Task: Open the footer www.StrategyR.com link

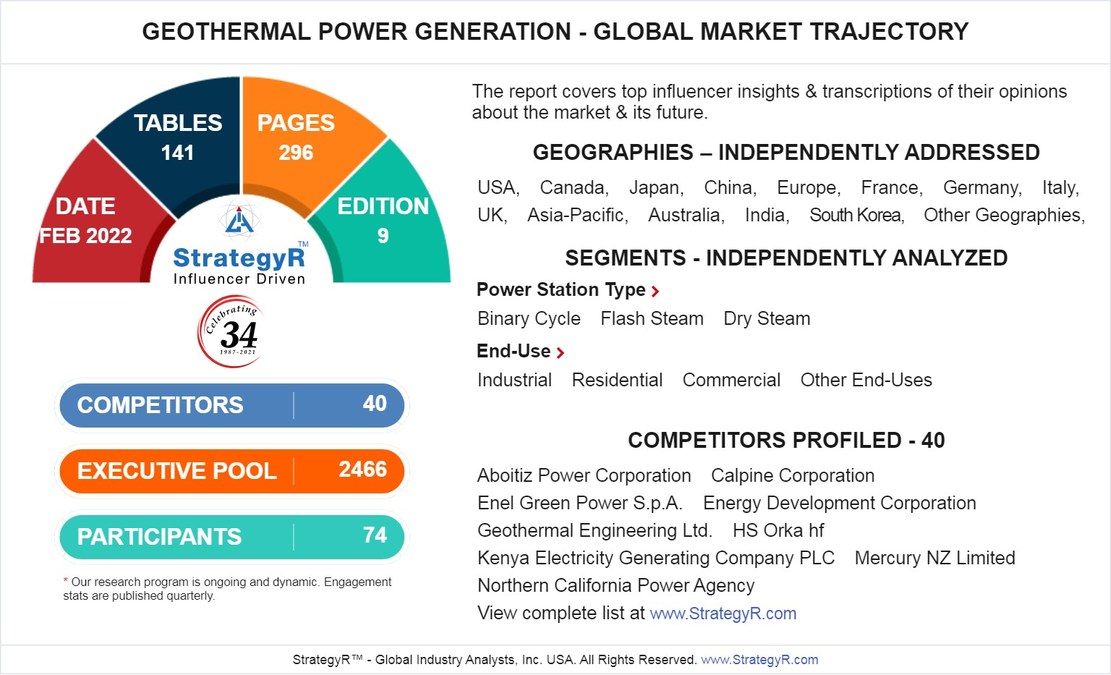Action: [760, 659]
